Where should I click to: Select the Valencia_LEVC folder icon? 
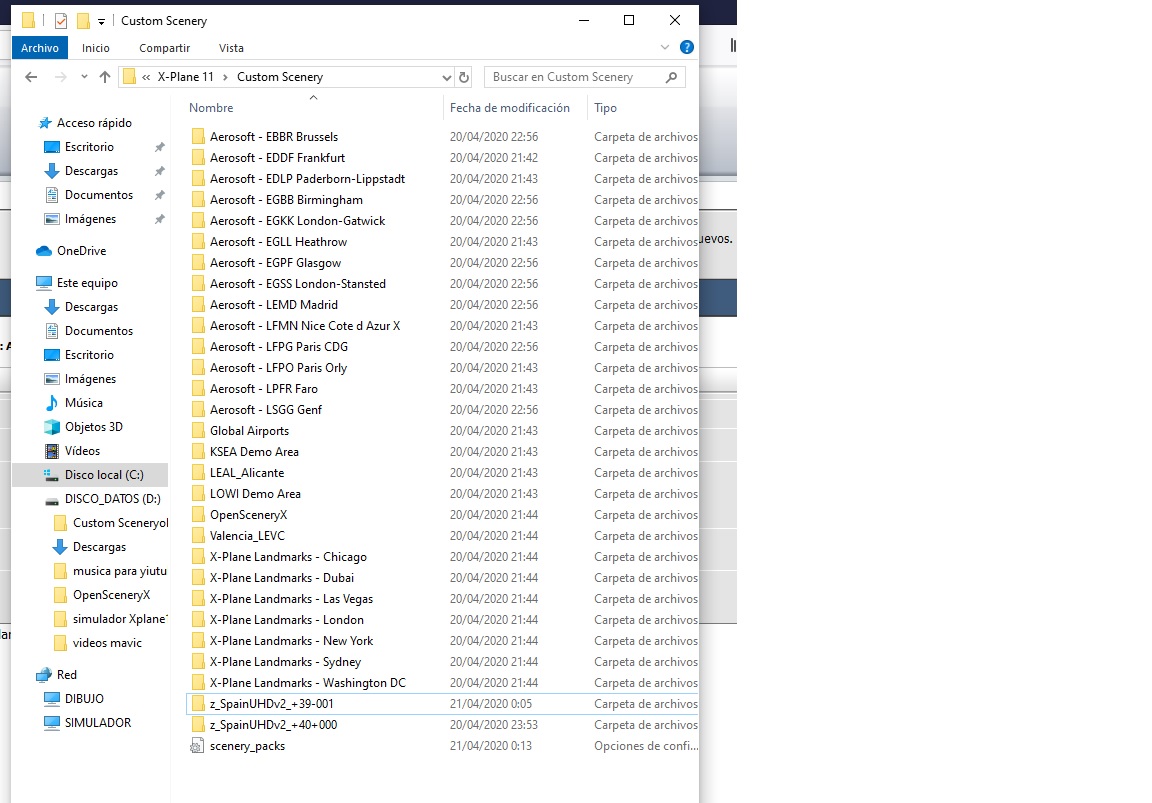[x=198, y=536]
